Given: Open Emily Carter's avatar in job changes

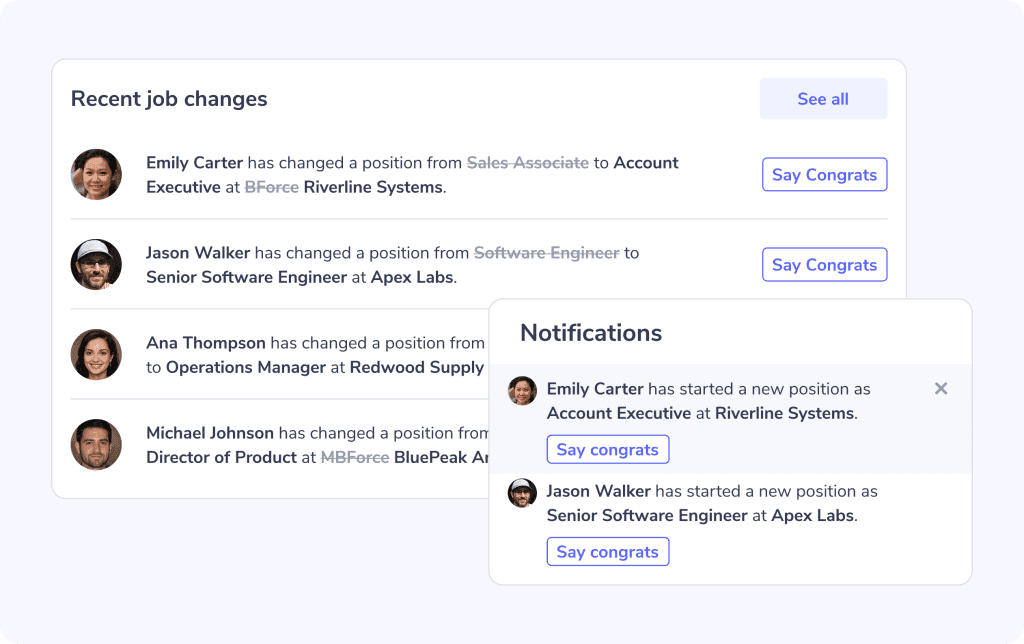Looking at the screenshot, I should 96,174.
